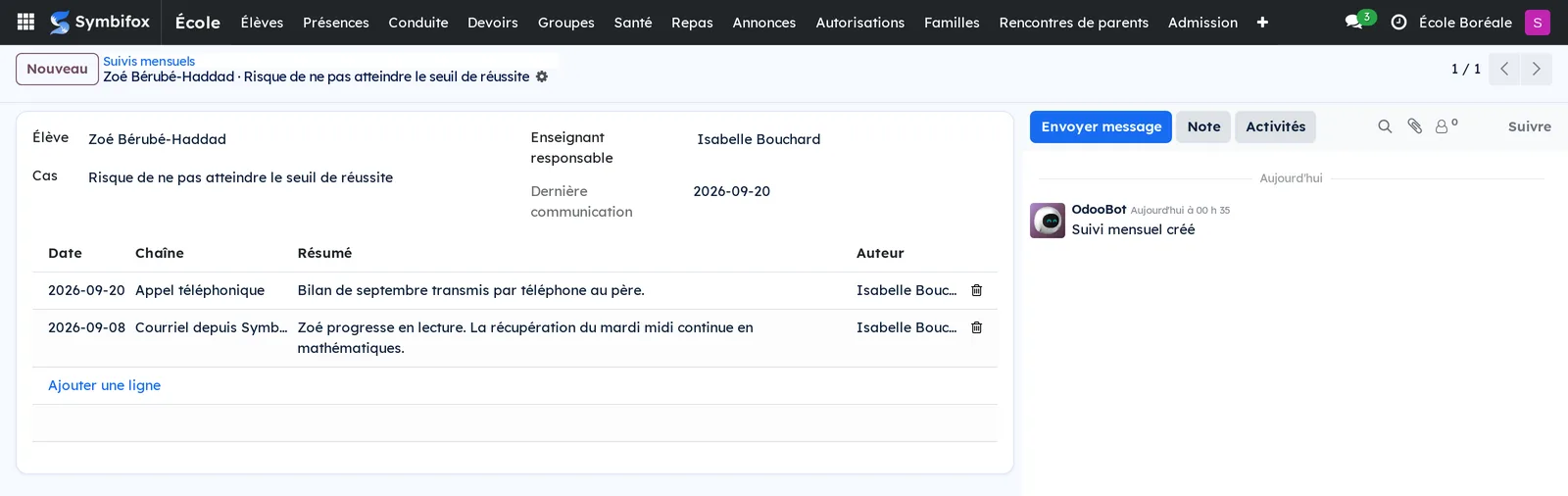The width and height of the screenshot is (1568, 496).
Task: Open Rencontres de parents menu
Action: click(1074, 22)
